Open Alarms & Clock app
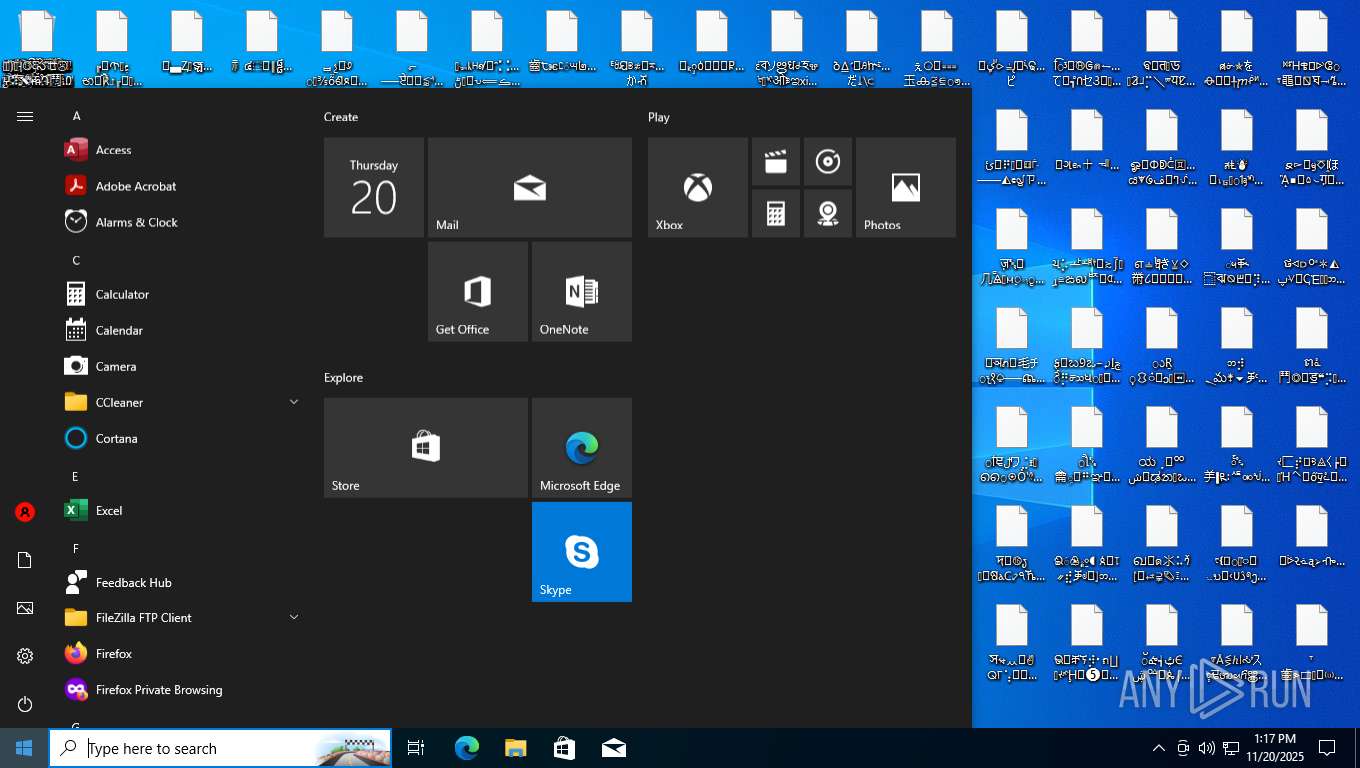Screen dimensions: 1360x768 [182, 222]
